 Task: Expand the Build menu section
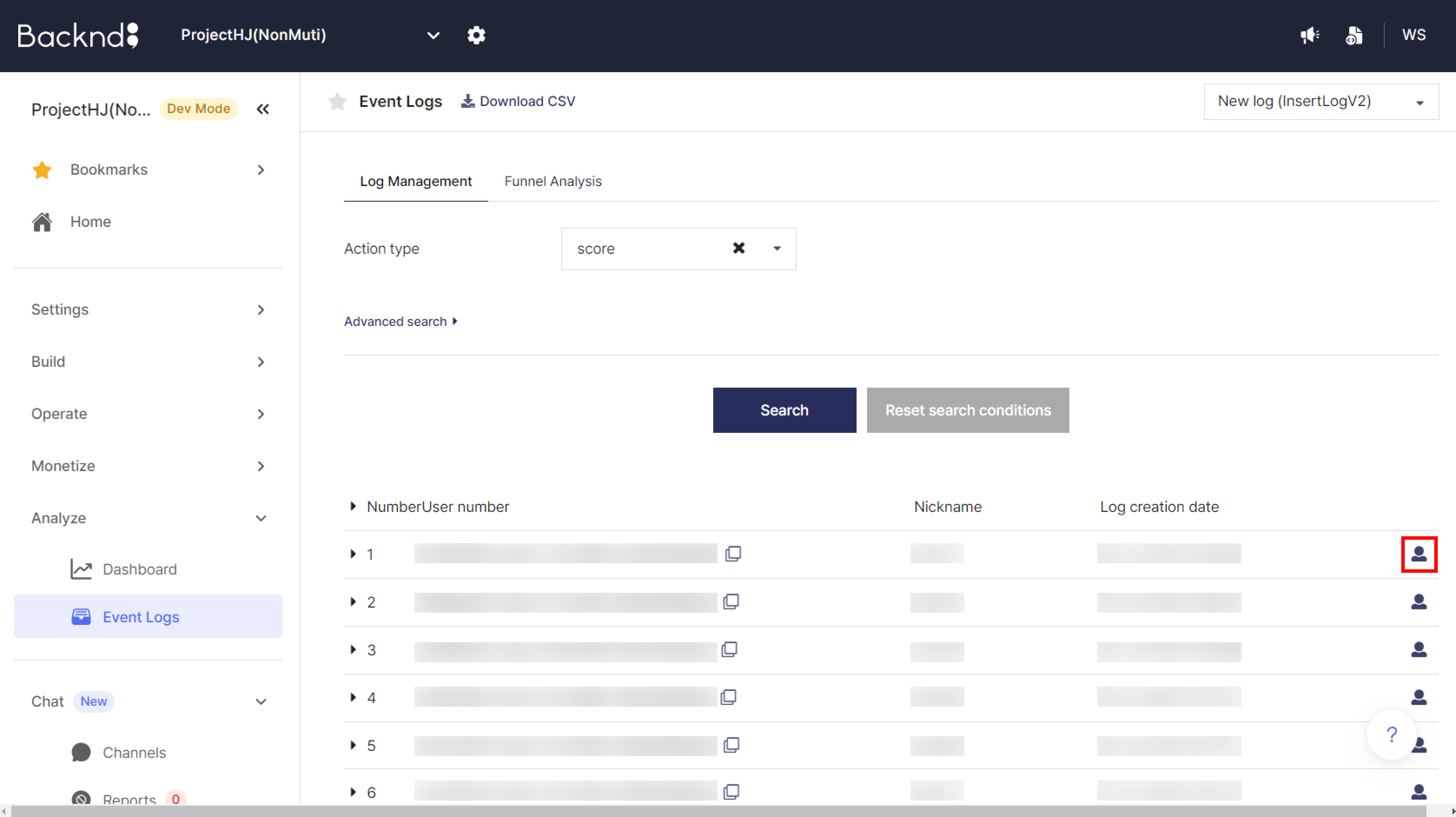(148, 361)
